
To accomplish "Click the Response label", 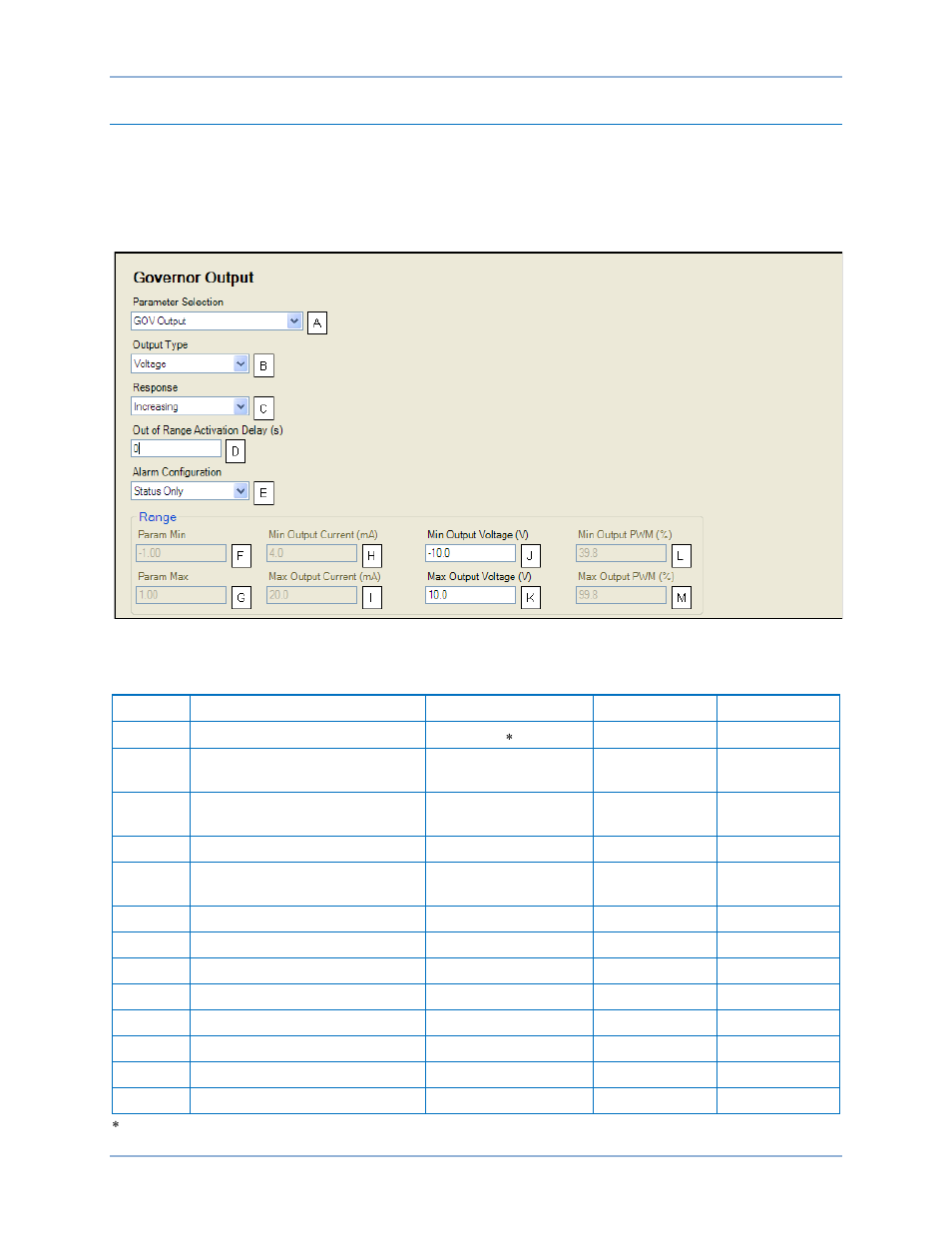I will click(155, 387).
